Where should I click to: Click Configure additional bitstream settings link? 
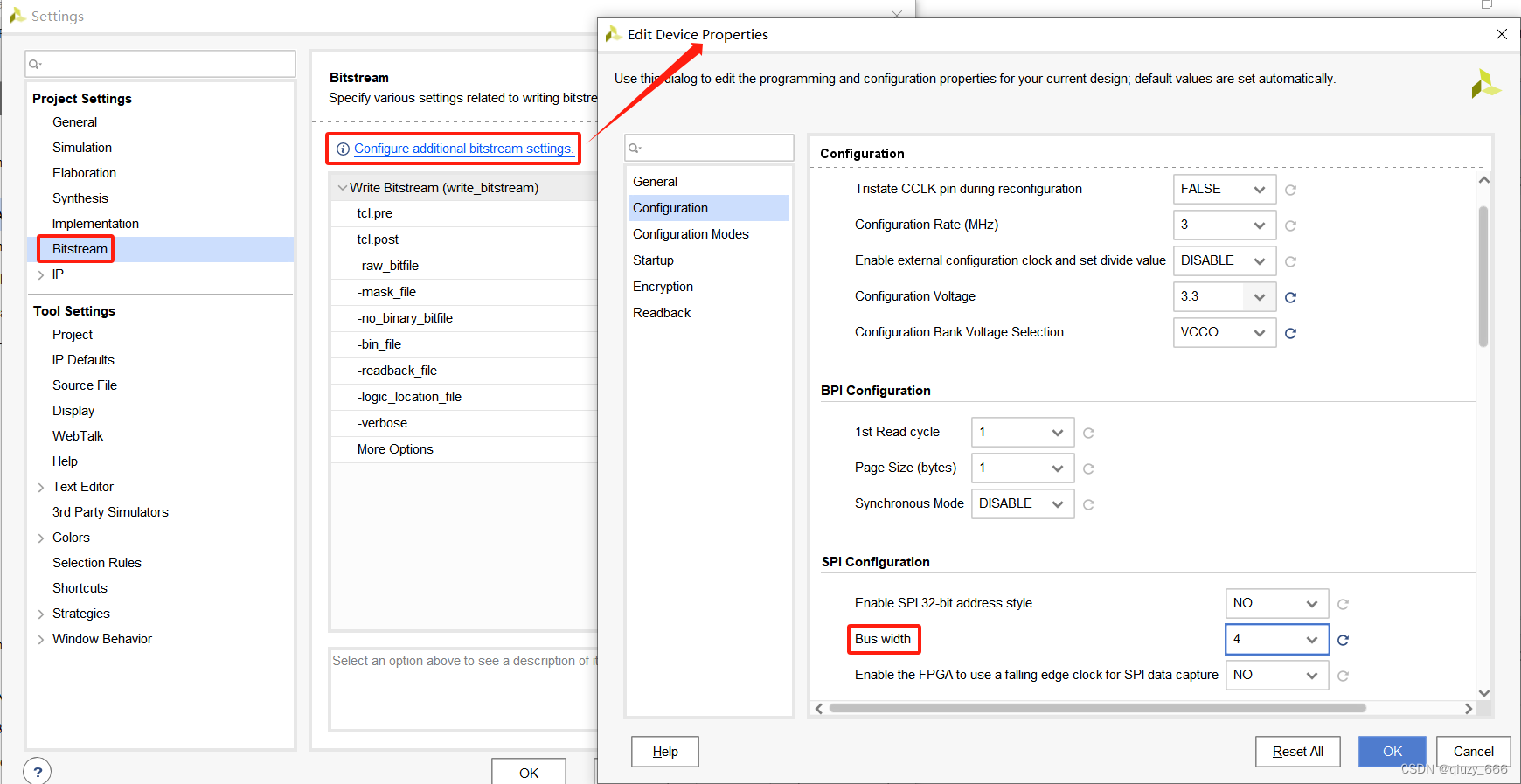pyautogui.click(x=463, y=149)
